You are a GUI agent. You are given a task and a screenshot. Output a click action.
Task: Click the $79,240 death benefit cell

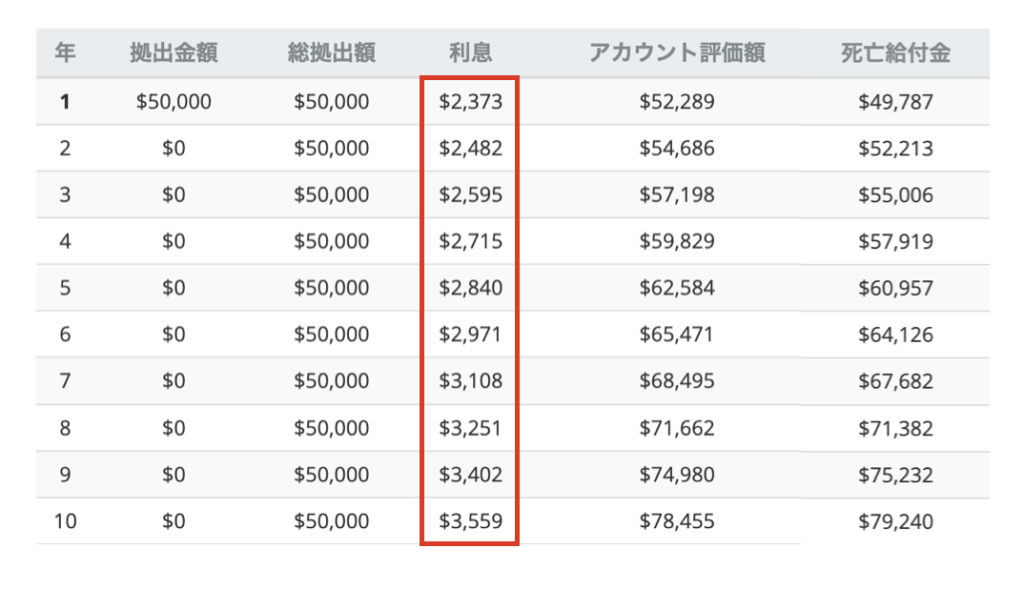tap(895, 521)
